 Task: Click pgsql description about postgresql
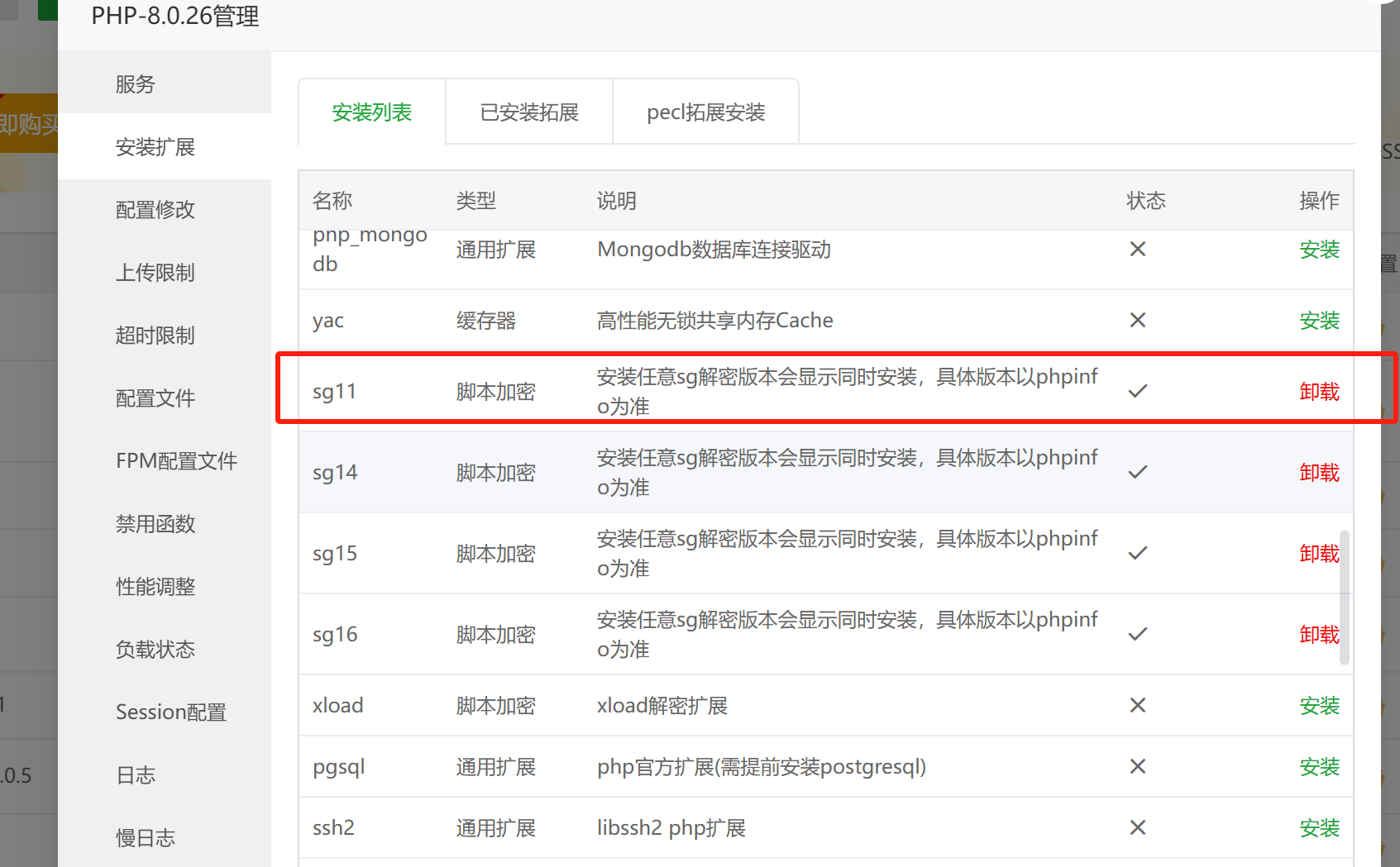tap(762, 767)
